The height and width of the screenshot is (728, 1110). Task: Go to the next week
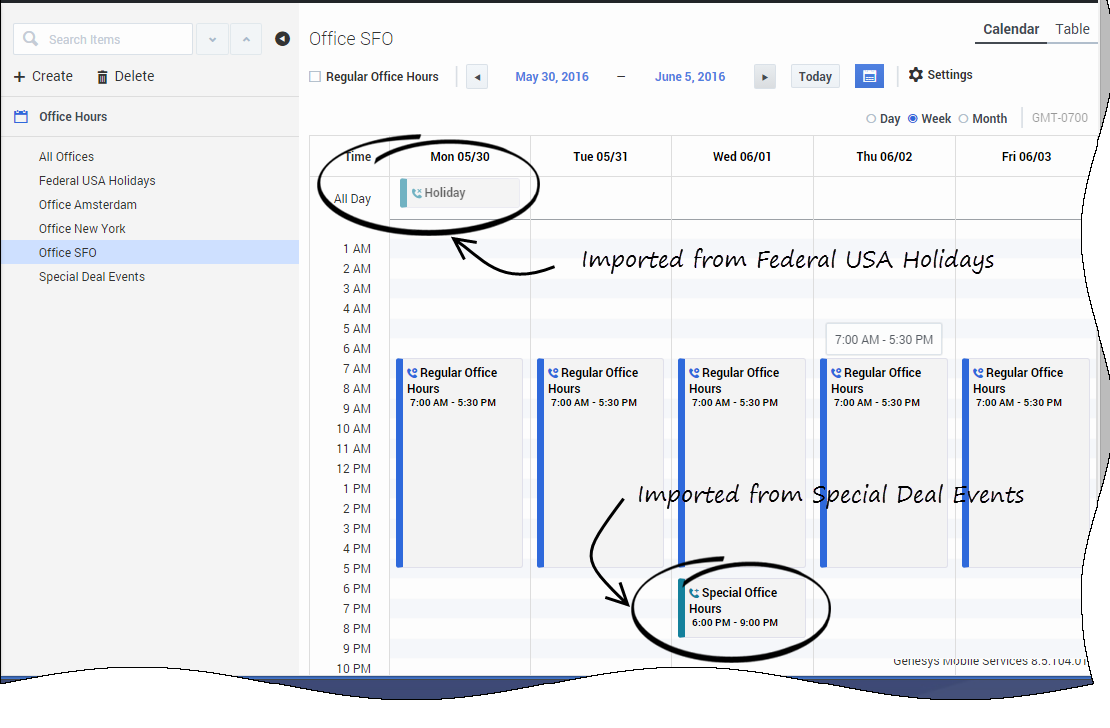(x=765, y=76)
